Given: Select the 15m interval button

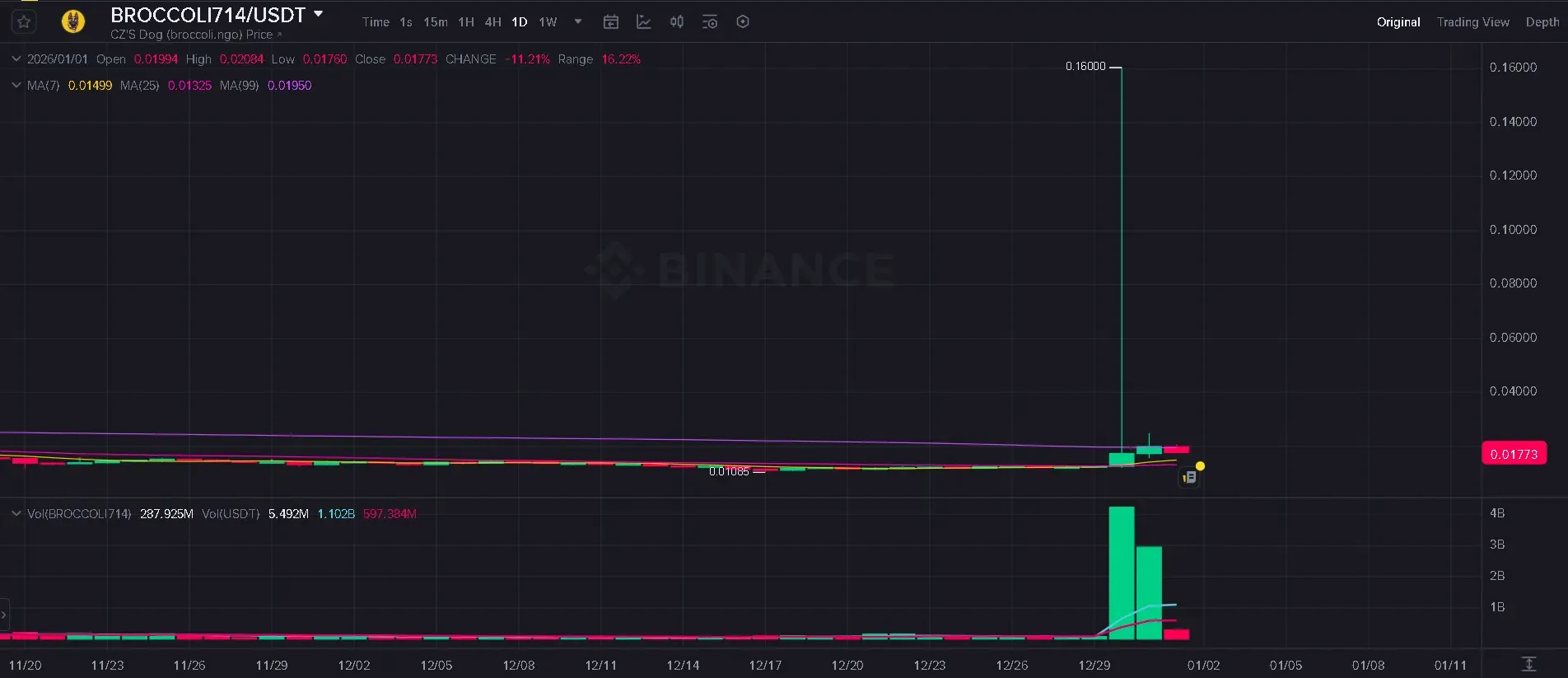Looking at the screenshot, I should (x=436, y=22).
